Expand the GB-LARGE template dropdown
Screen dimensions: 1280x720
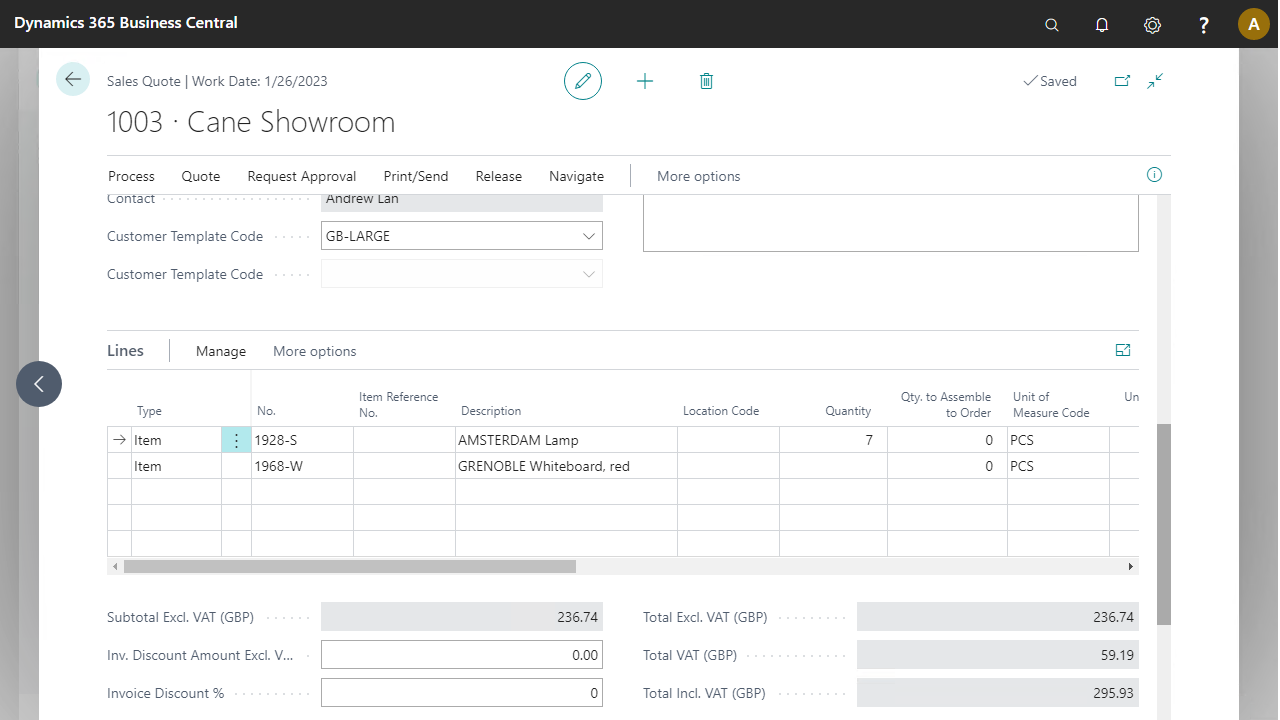(x=588, y=236)
